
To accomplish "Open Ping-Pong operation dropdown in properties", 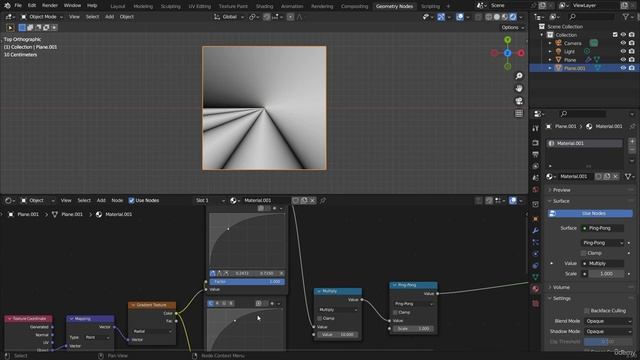I will 602,243.
